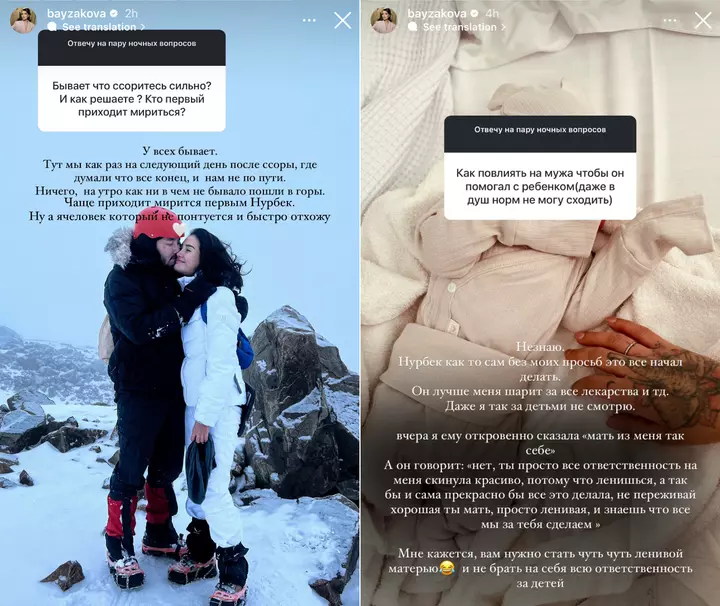
Task: Tap the white heart sticker on red hat
Action: click(179, 228)
